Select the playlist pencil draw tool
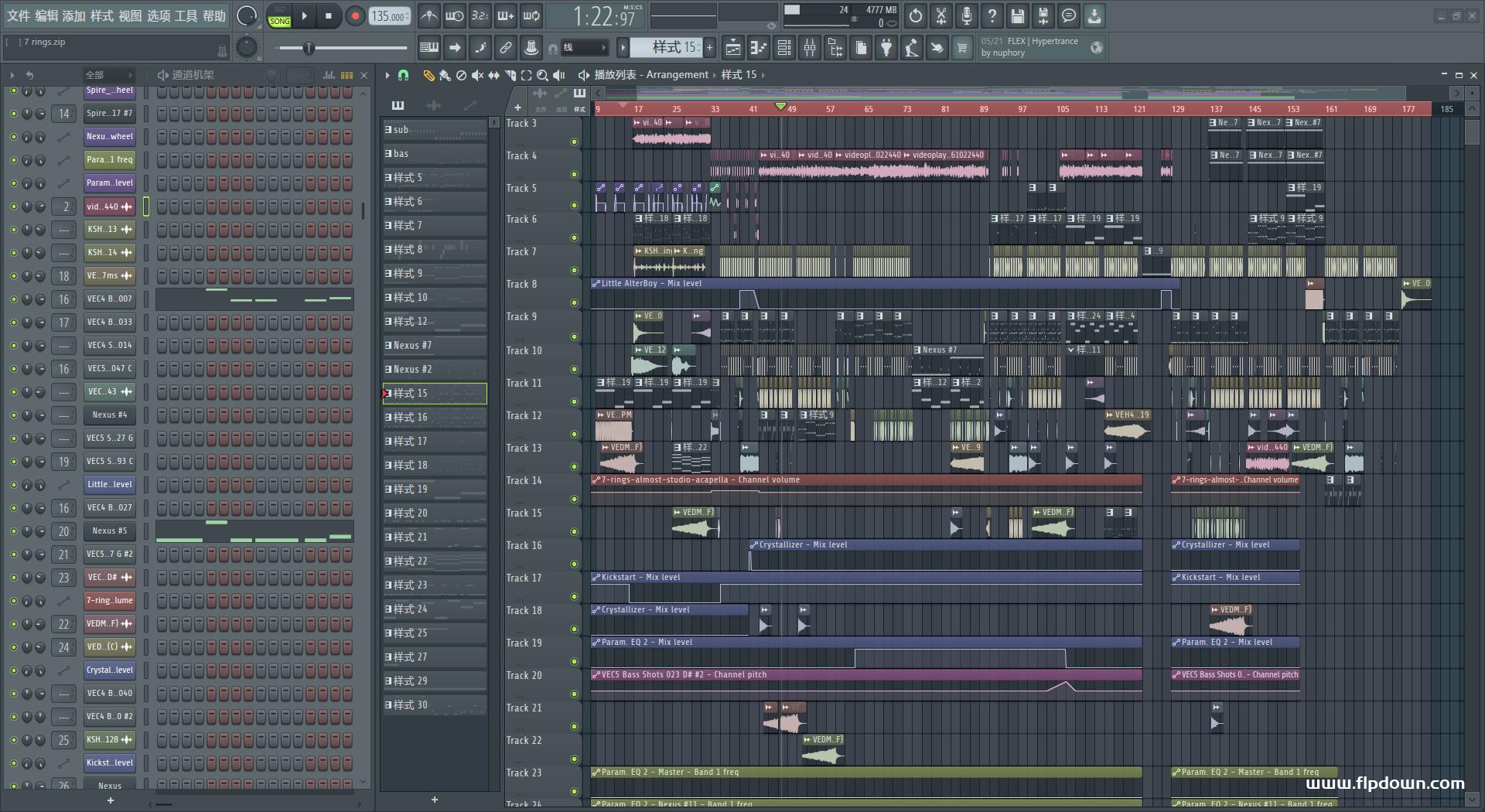This screenshot has height=812, width=1485. (x=428, y=75)
